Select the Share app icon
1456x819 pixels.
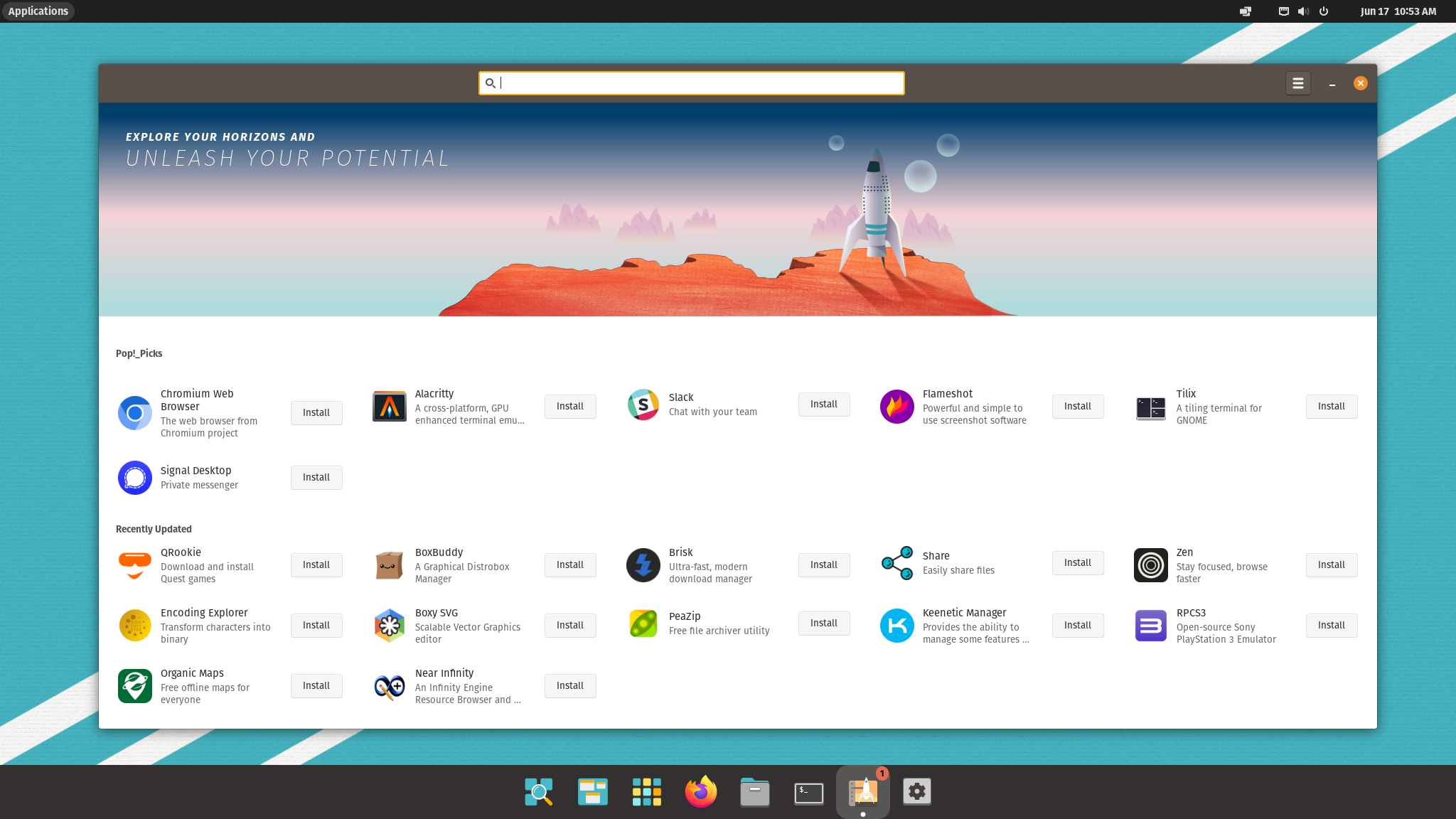[897, 563]
